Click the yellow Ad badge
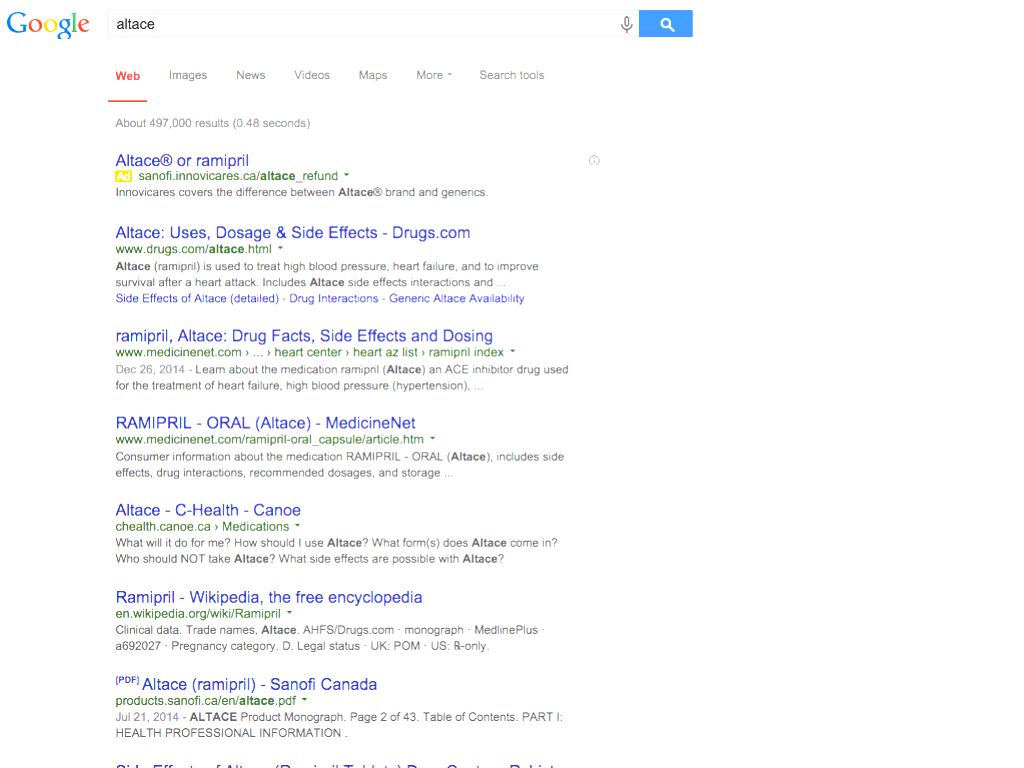Screen dimensions: 1024x768 pyautogui.click(x=123, y=176)
